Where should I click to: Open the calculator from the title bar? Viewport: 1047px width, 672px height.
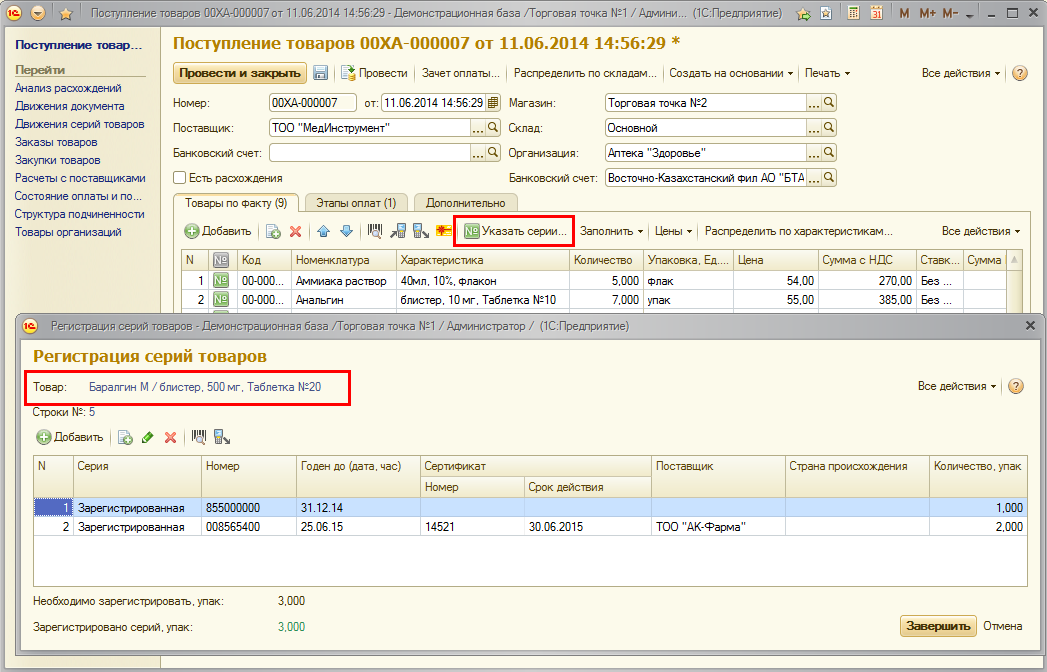click(852, 14)
